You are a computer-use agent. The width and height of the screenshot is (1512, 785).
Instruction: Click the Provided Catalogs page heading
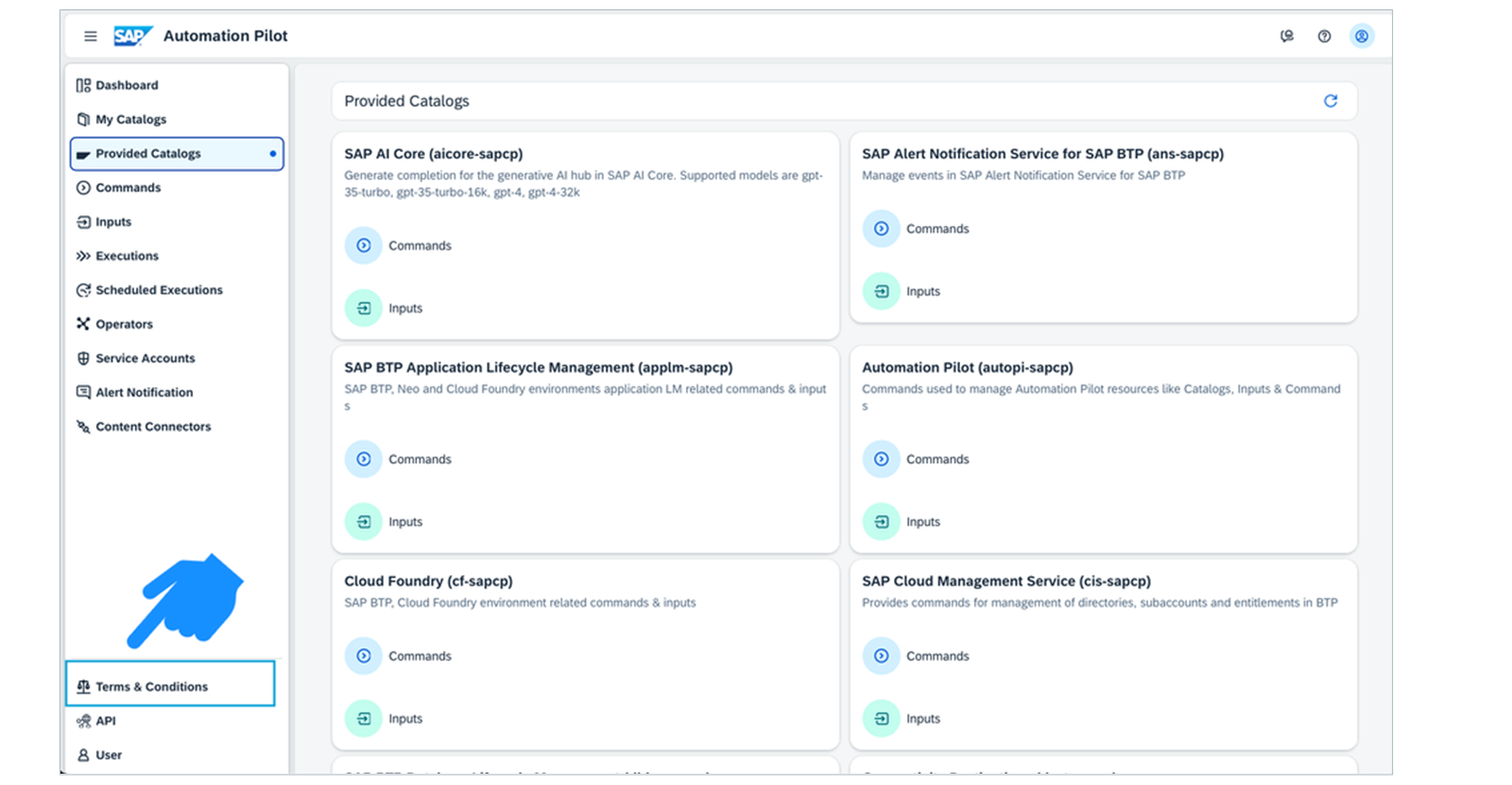[x=406, y=101]
